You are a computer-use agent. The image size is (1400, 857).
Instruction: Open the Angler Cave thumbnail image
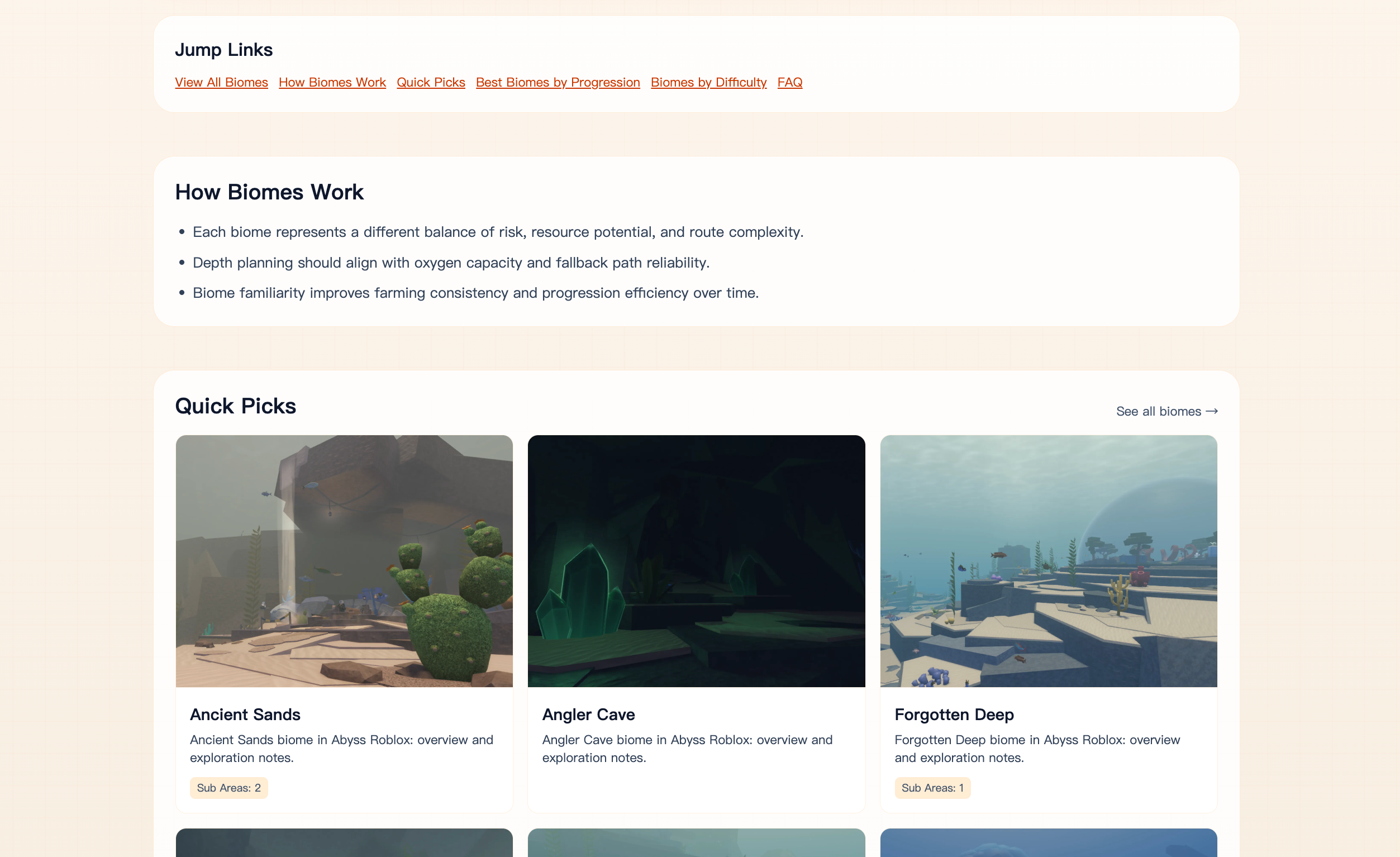point(696,560)
